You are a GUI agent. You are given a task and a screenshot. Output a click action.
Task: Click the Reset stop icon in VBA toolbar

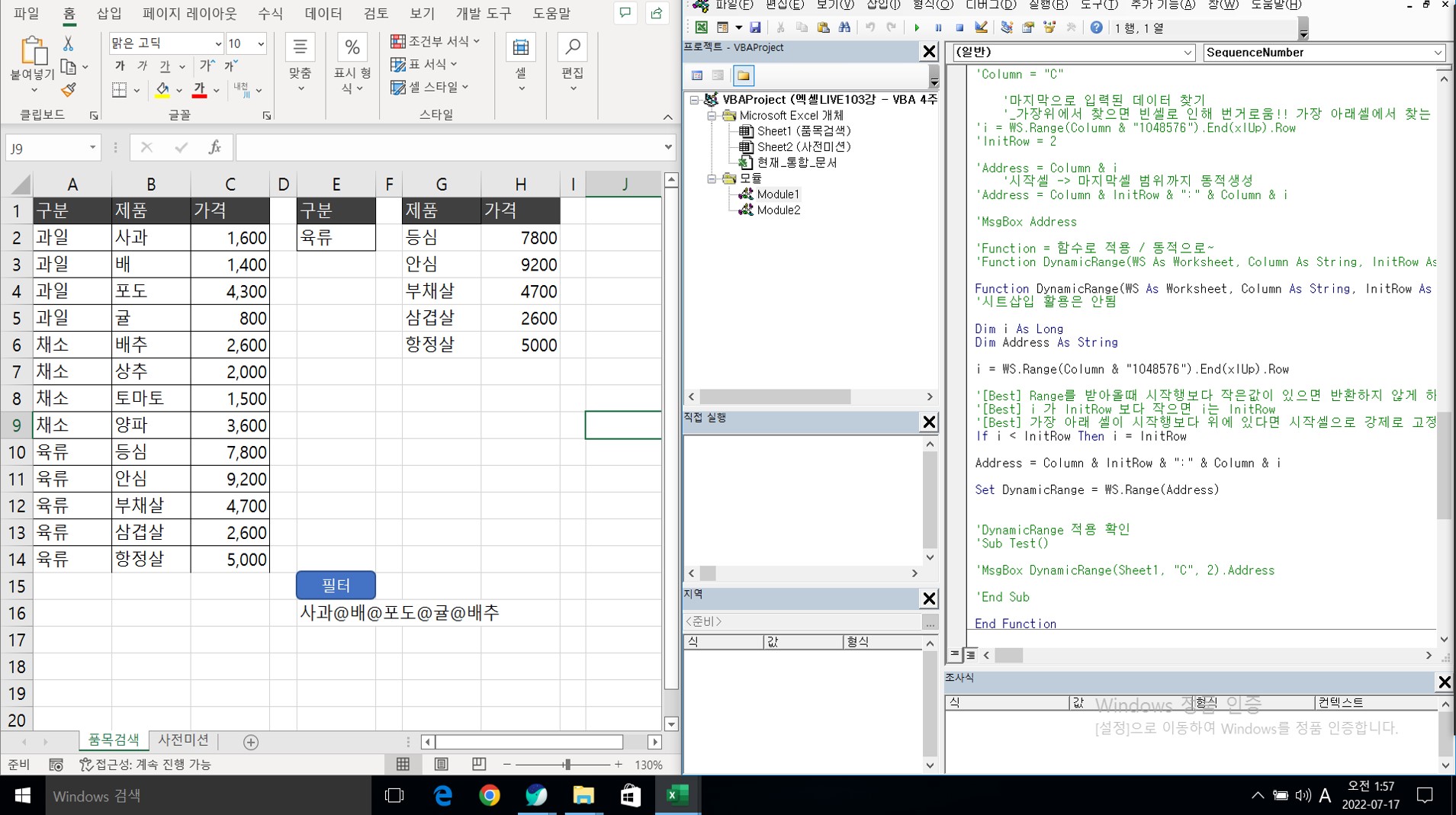point(959,27)
